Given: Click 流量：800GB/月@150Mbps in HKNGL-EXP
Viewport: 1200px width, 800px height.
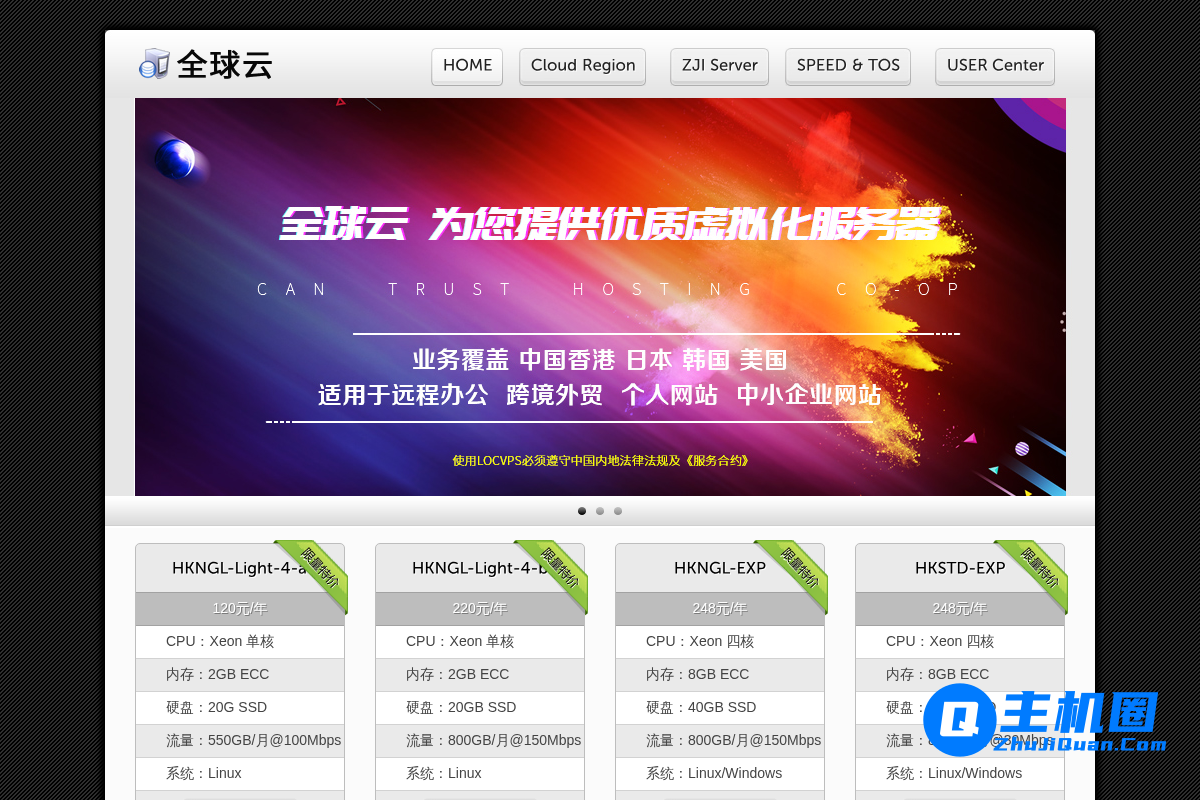Looking at the screenshot, I should click(x=720, y=740).
